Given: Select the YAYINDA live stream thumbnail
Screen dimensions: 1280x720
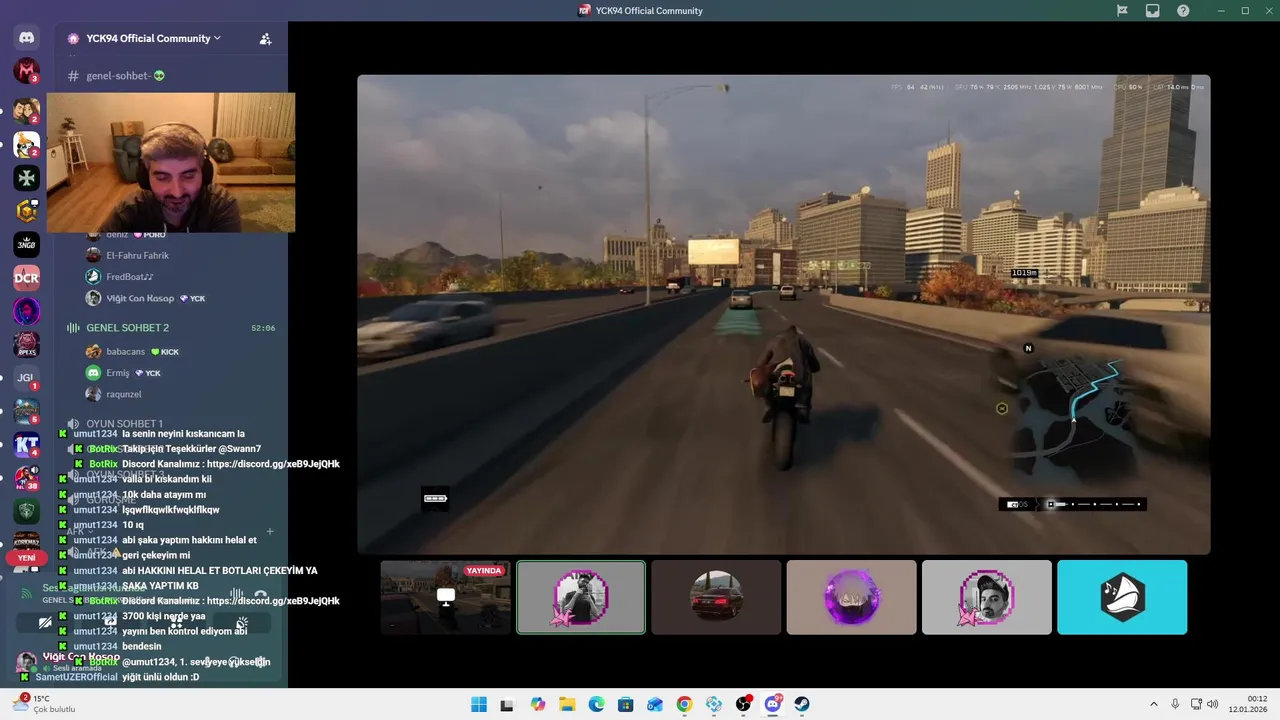Looking at the screenshot, I should click(x=446, y=597).
